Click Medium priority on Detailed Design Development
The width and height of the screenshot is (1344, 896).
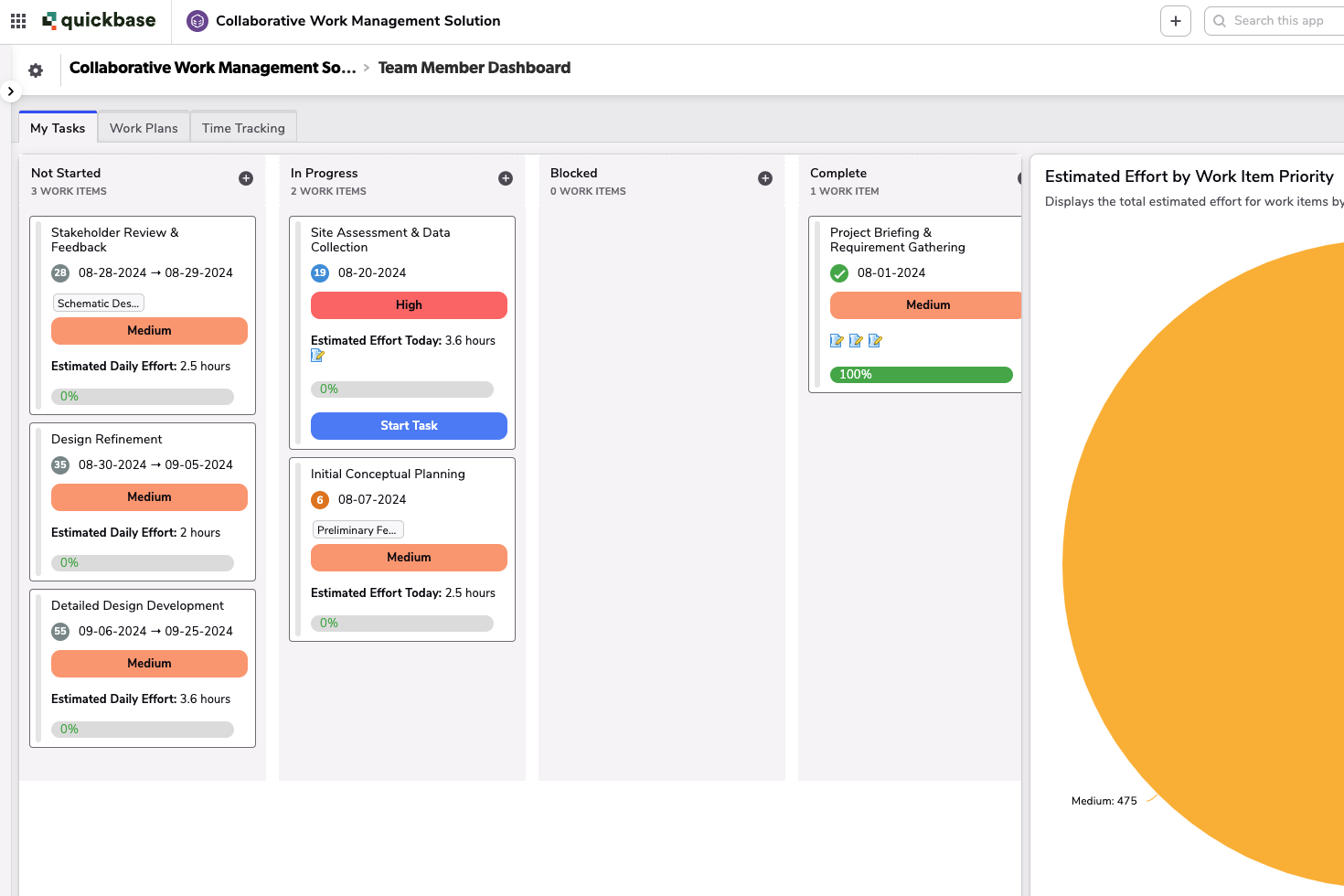pos(149,664)
